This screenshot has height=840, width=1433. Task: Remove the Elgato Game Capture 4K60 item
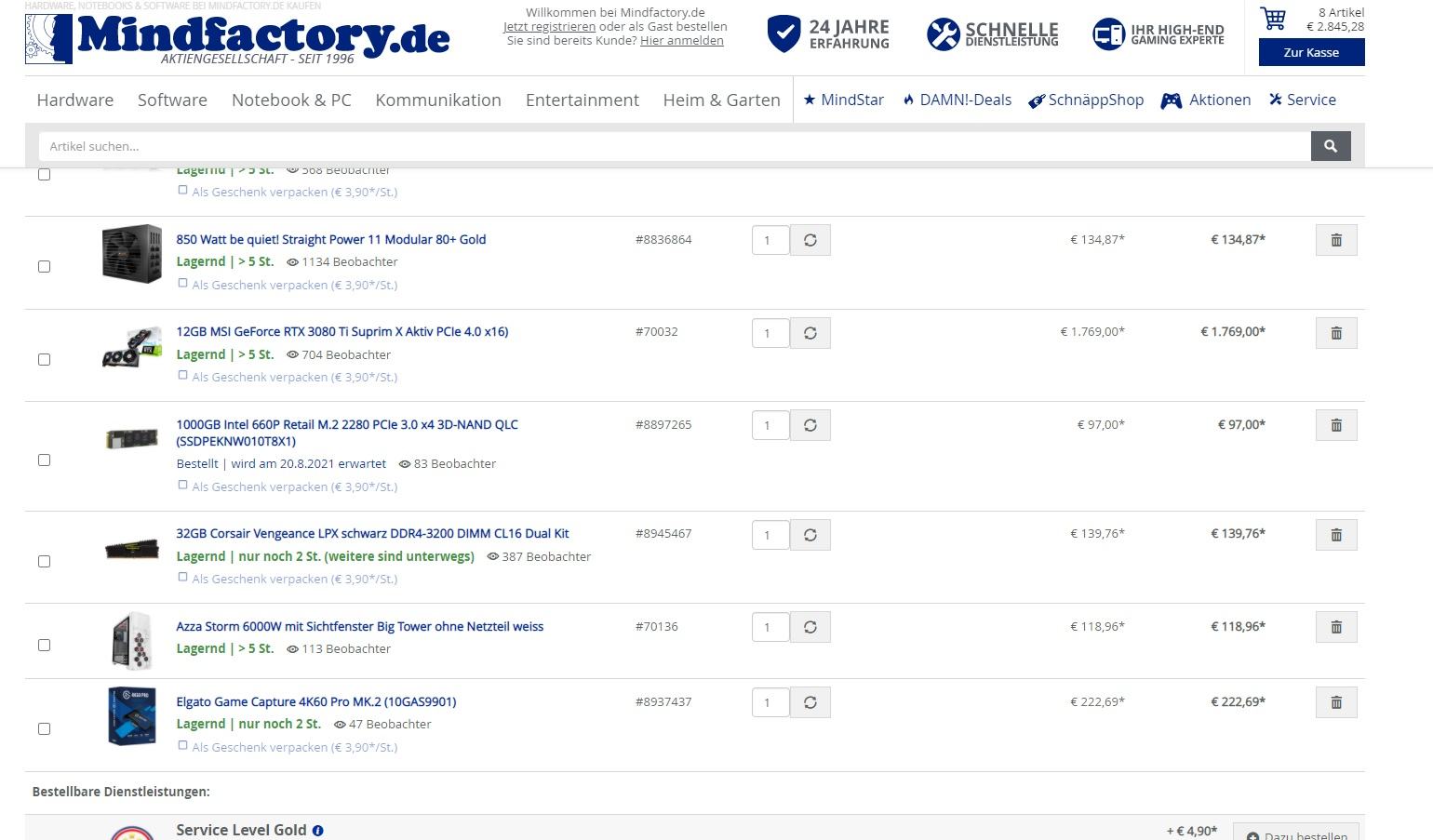pos(1336,702)
